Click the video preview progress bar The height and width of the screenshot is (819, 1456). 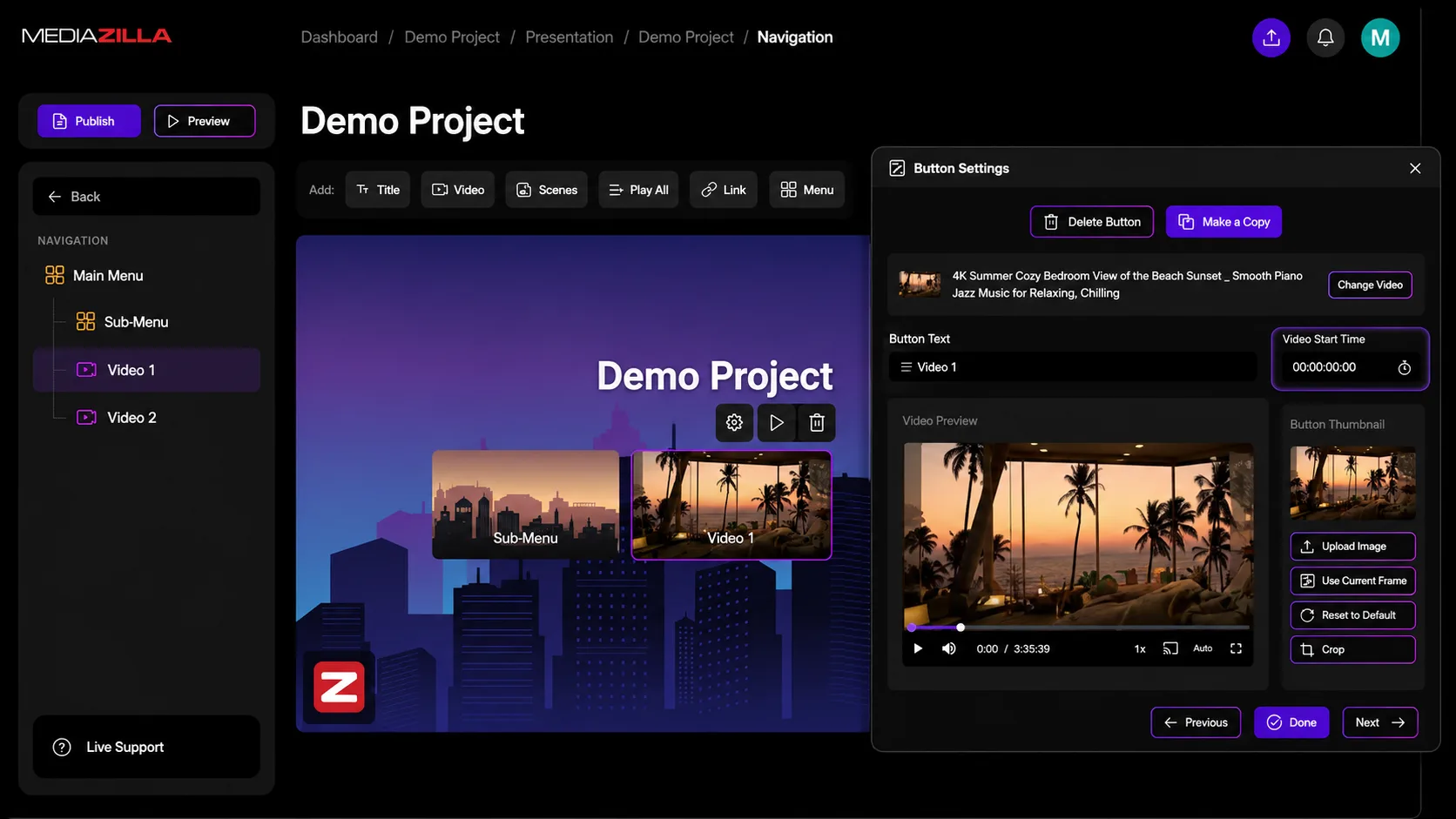1080,627
